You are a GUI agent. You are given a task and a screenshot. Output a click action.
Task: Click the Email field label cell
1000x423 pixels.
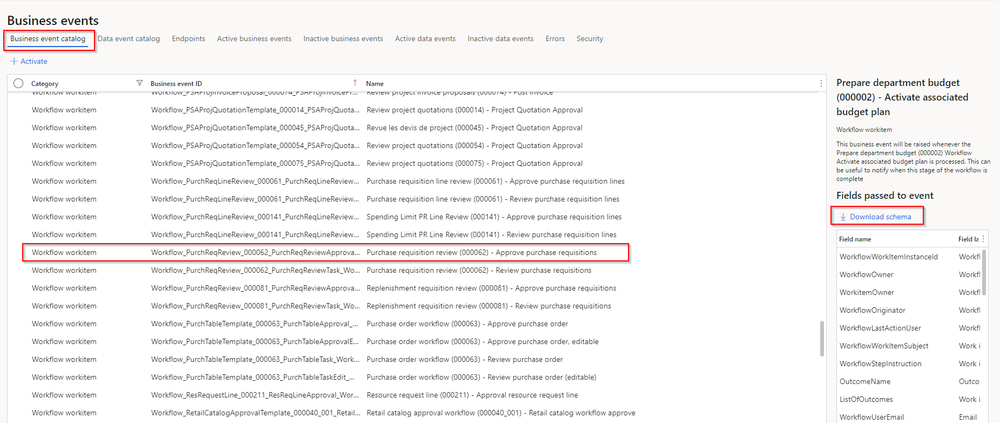967,417
